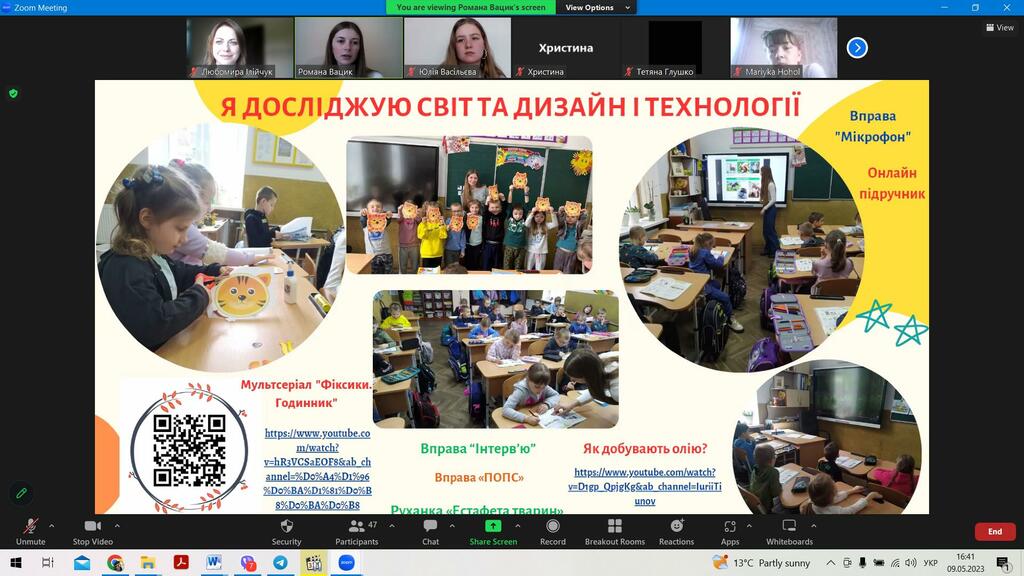This screenshot has height=576, width=1024.
Task: Expand the arrow next to Participants
Action: (392, 526)
